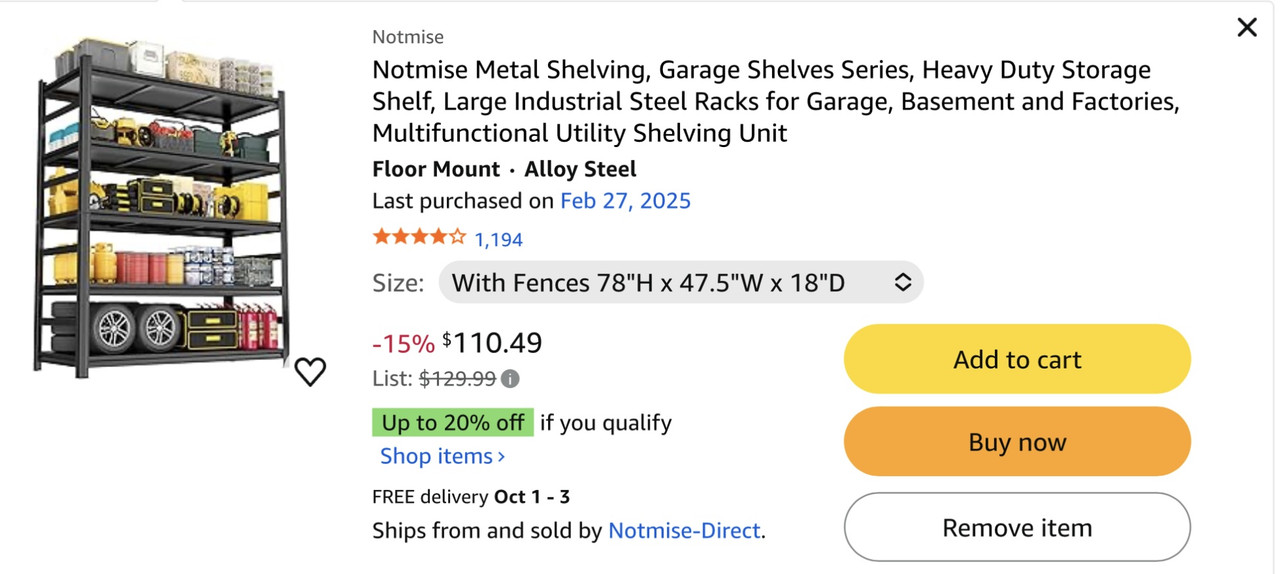The height and width of the screenshot is (574, 1280).
Task: Visit the Notmise-Direct seller link
Action: [x=684, y=530]
